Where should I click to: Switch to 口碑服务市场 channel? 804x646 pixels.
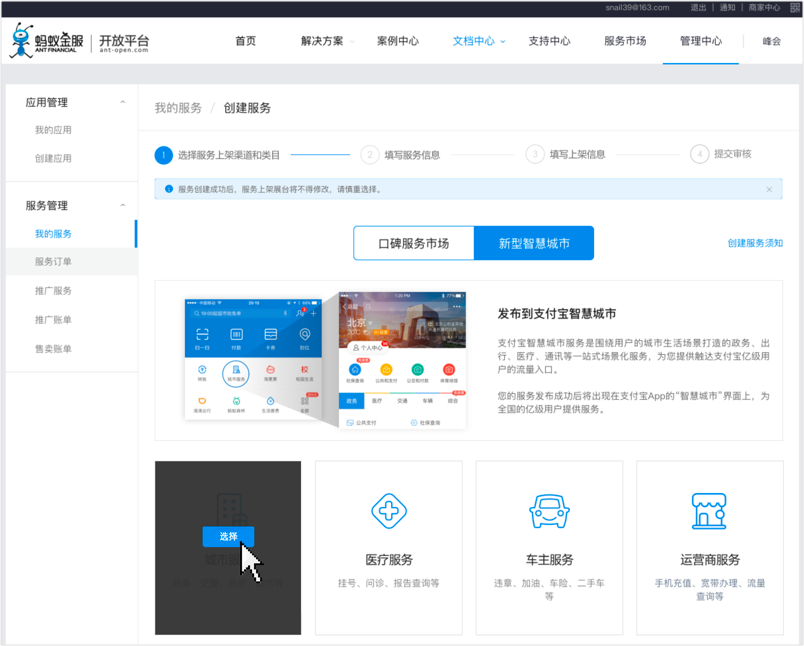(413, 243)
